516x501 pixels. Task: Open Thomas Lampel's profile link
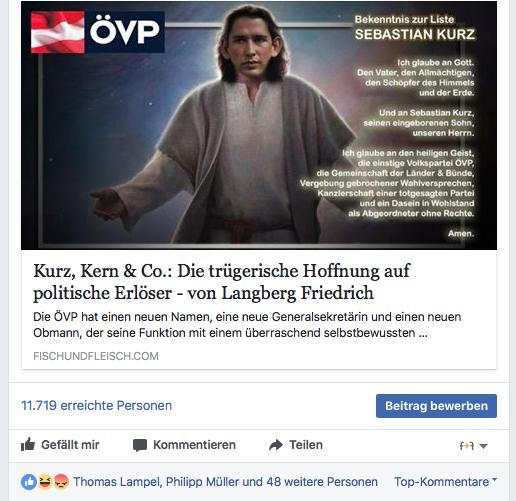tap(116, 482)
